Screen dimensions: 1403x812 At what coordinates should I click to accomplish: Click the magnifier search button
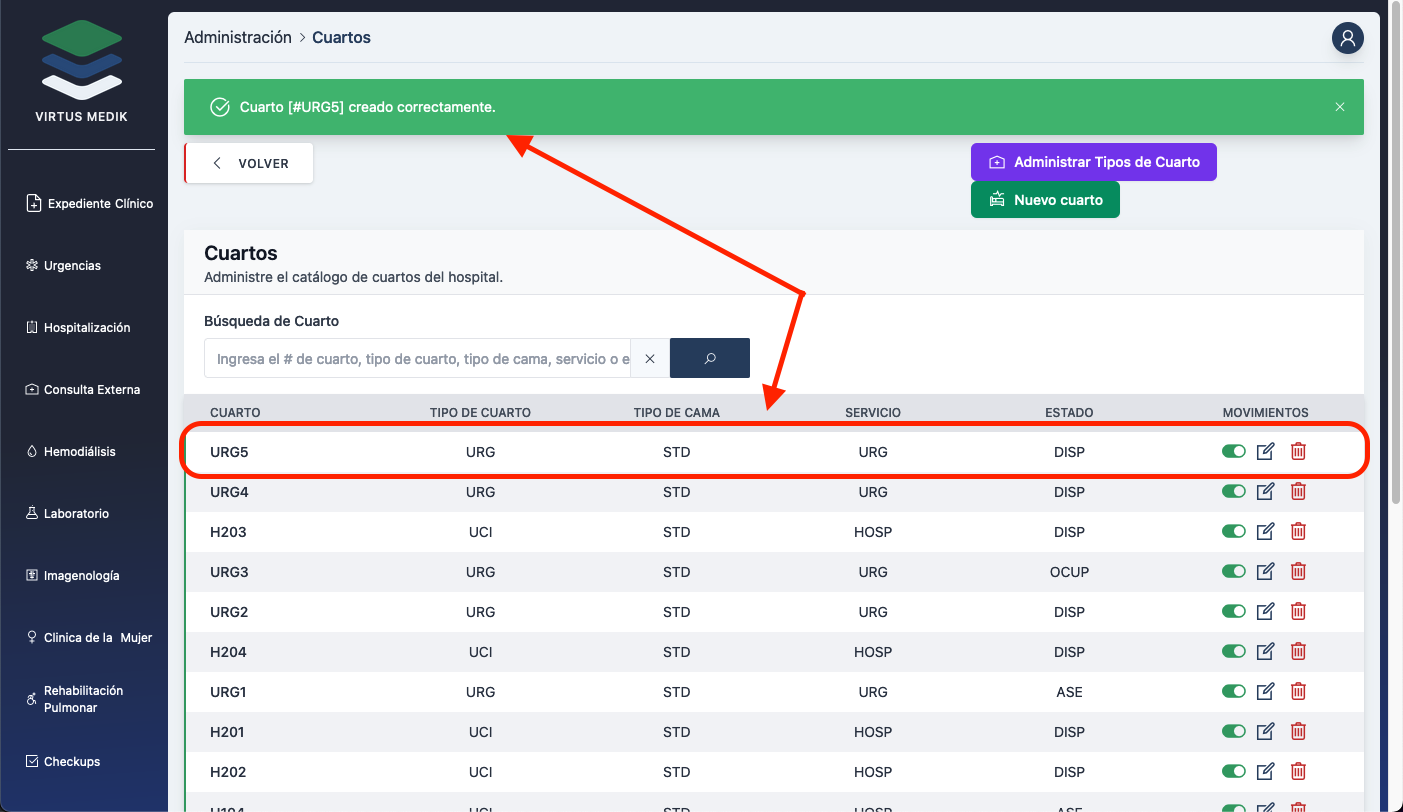click(x=710, y=358)
